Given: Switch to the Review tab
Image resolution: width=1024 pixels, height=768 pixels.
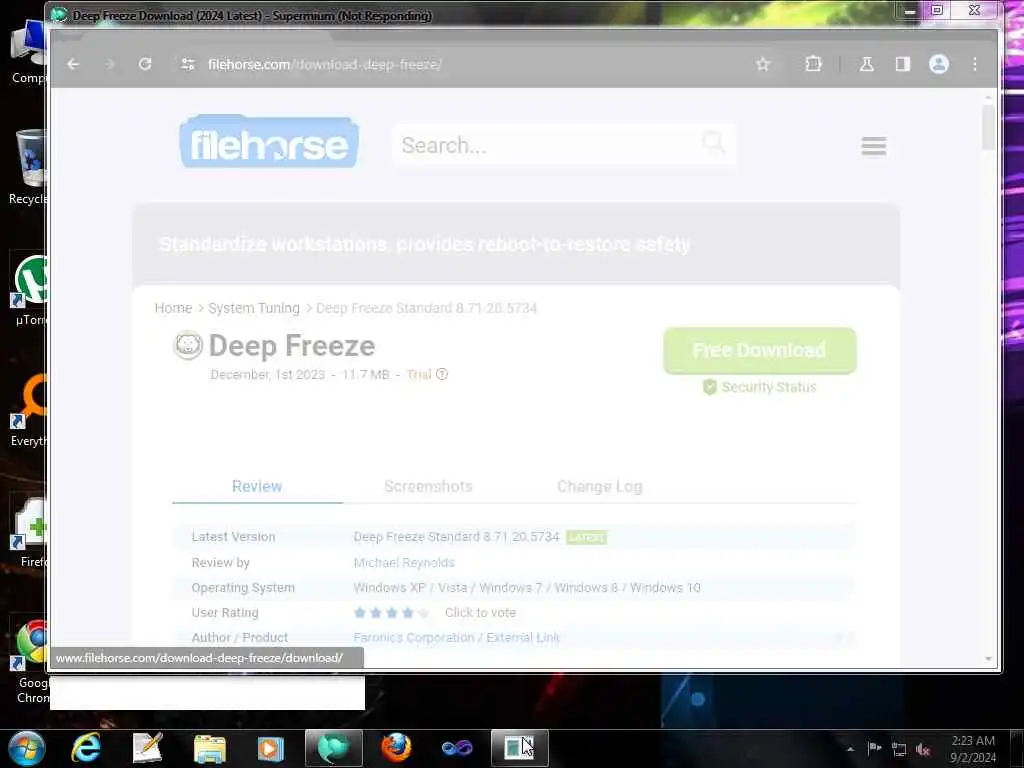Looking at the screenshot, I should tap(257, 486).
